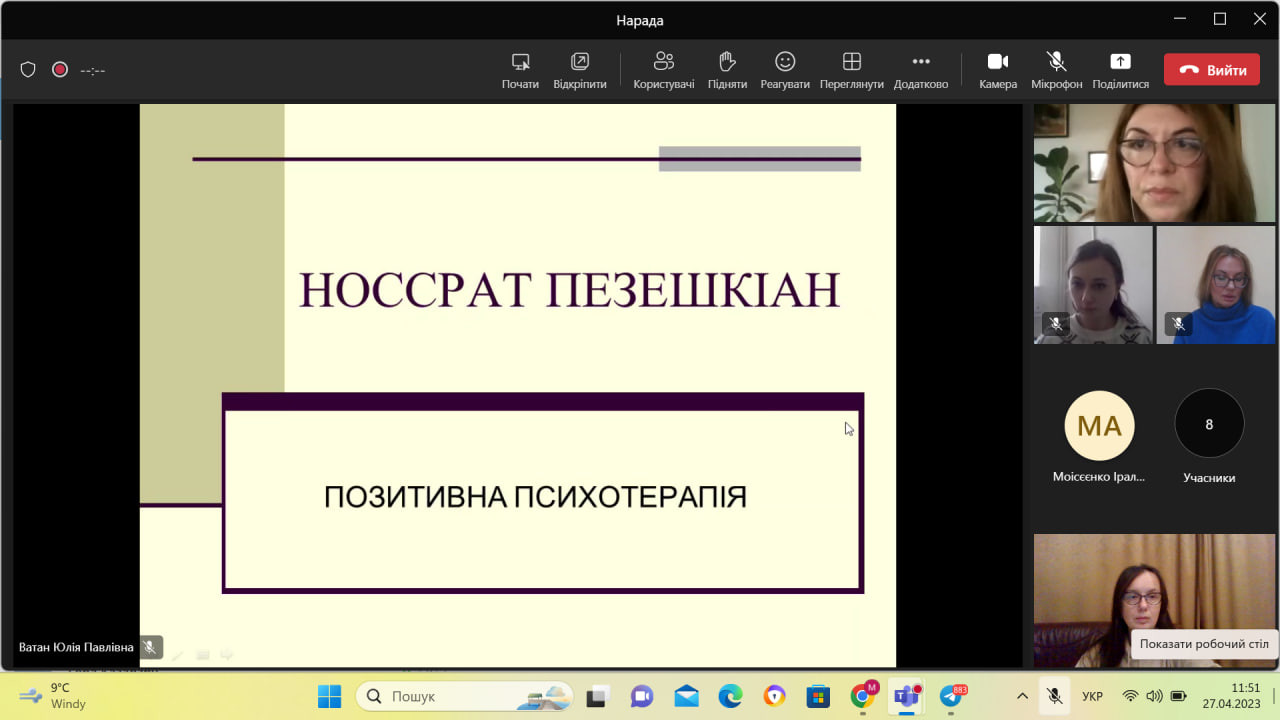Pop out the window with Відкріпити
The height and width of the screenshot is (720, 1280).
coord(580,69)
